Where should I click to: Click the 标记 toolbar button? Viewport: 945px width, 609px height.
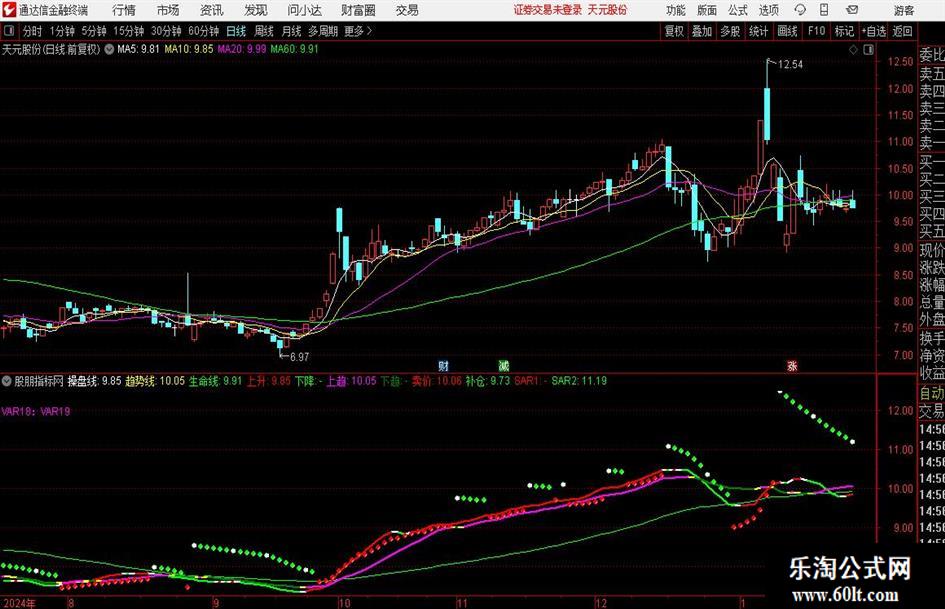click(x=844, y=31)
